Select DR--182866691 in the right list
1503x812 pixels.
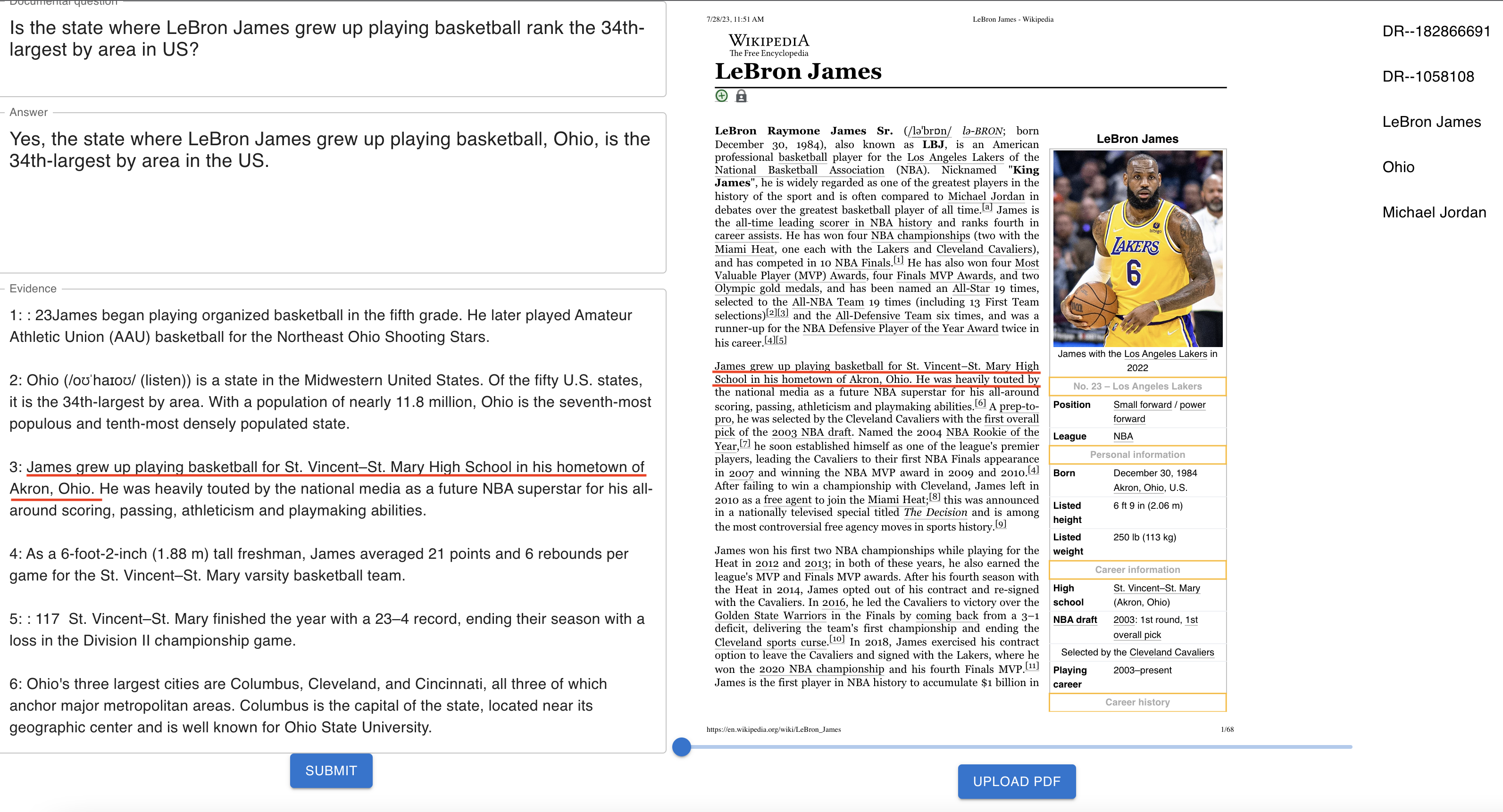click(1436, 31)
